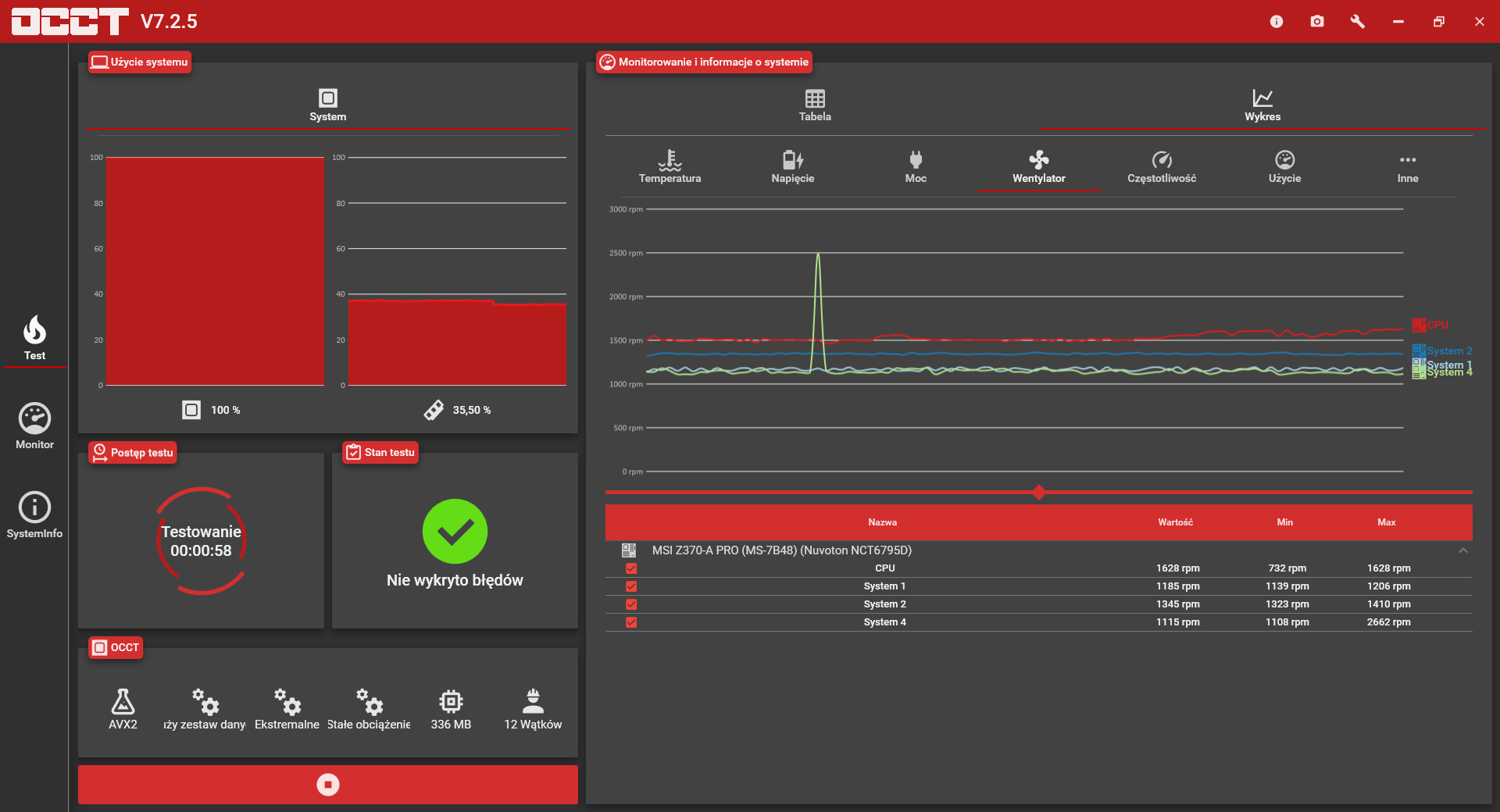Screen dimensions: 1500x812
Task: Take a screenshot with camera icon
Action: tap(1317, 21)
